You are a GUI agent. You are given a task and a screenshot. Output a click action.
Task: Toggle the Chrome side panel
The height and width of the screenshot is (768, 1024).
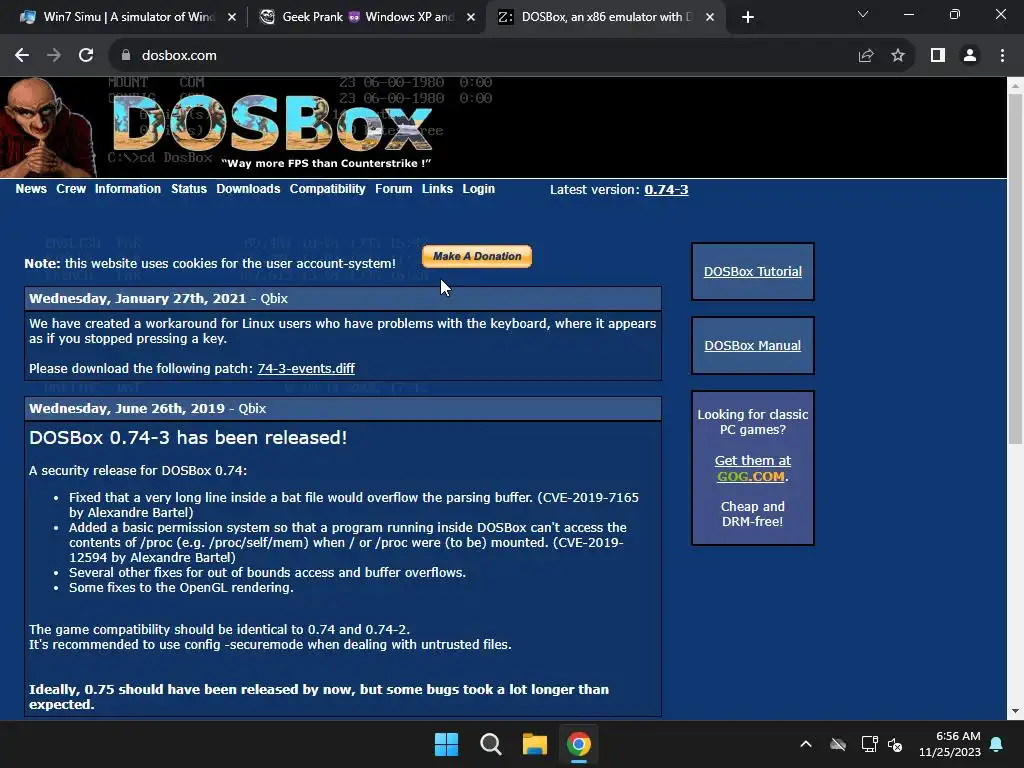[938, 56]
